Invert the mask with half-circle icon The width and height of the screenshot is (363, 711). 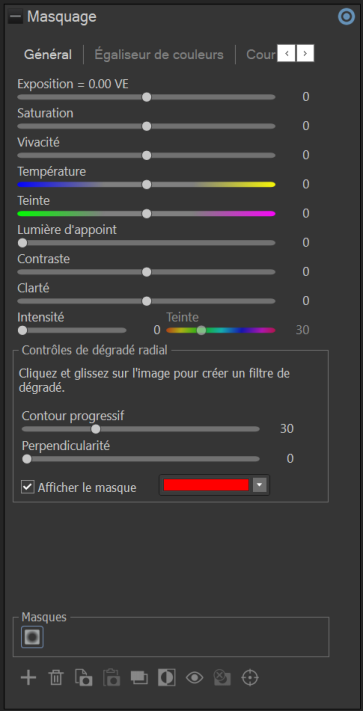click(167, 678)
